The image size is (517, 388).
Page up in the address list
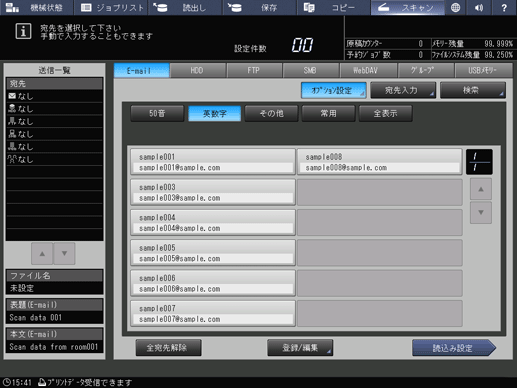coord(481,189)
